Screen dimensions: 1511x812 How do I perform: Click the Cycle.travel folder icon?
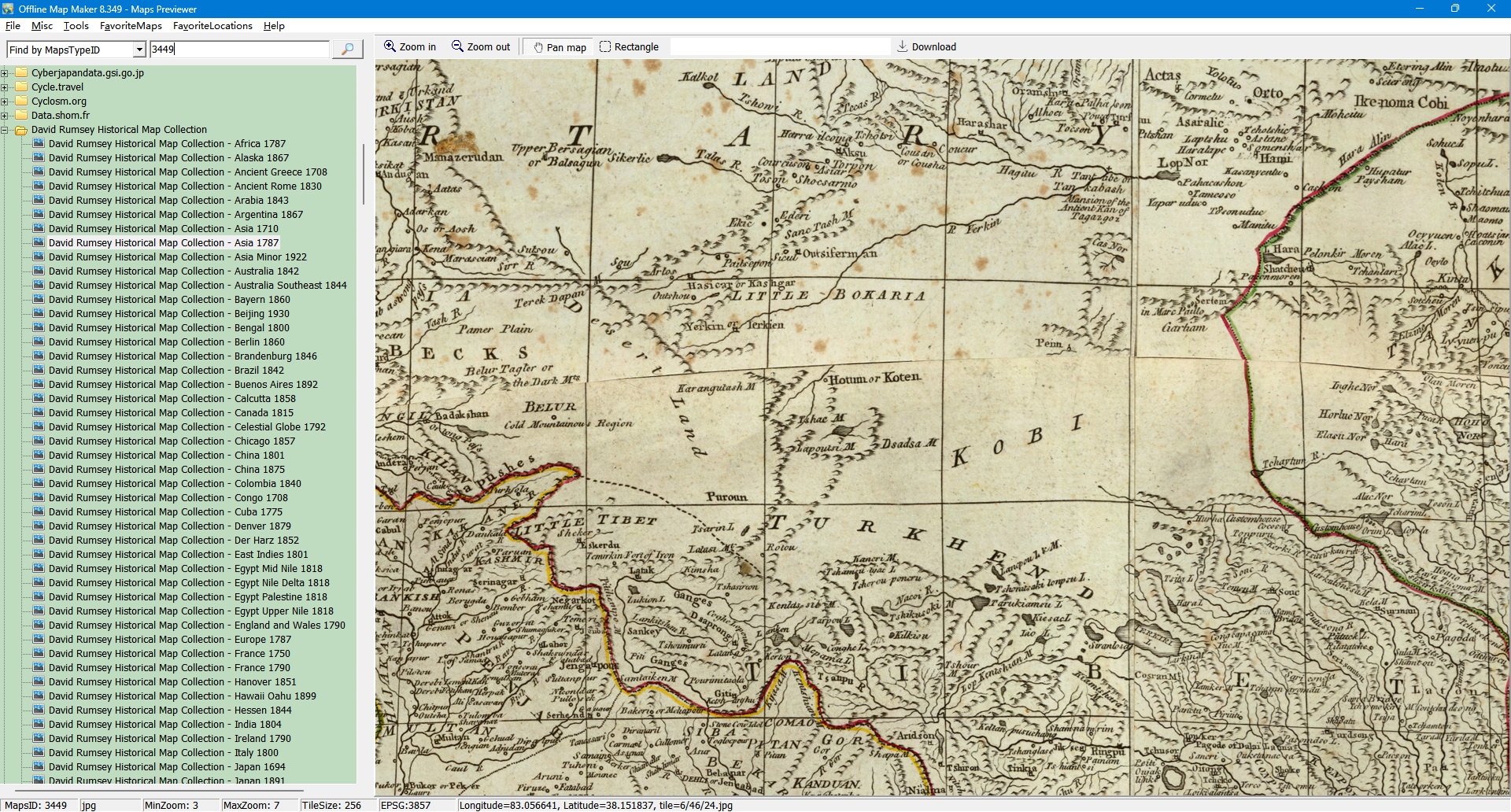pyautogui.click(x=21, y=87)
